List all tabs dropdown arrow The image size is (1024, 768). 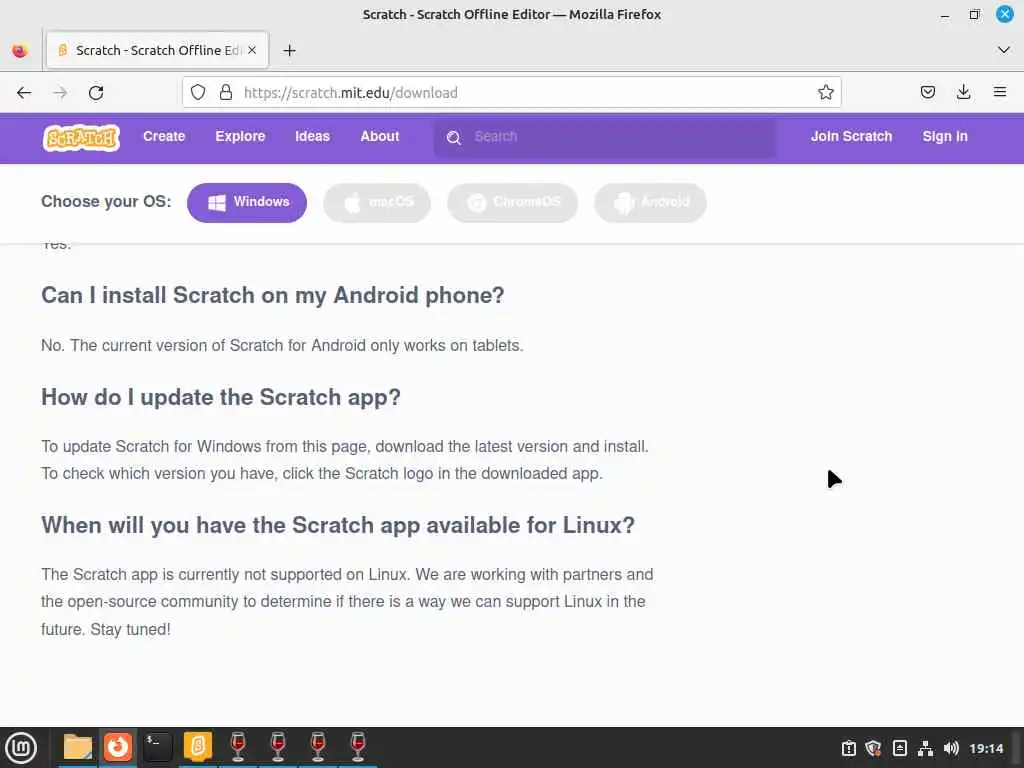[1004, 50]
